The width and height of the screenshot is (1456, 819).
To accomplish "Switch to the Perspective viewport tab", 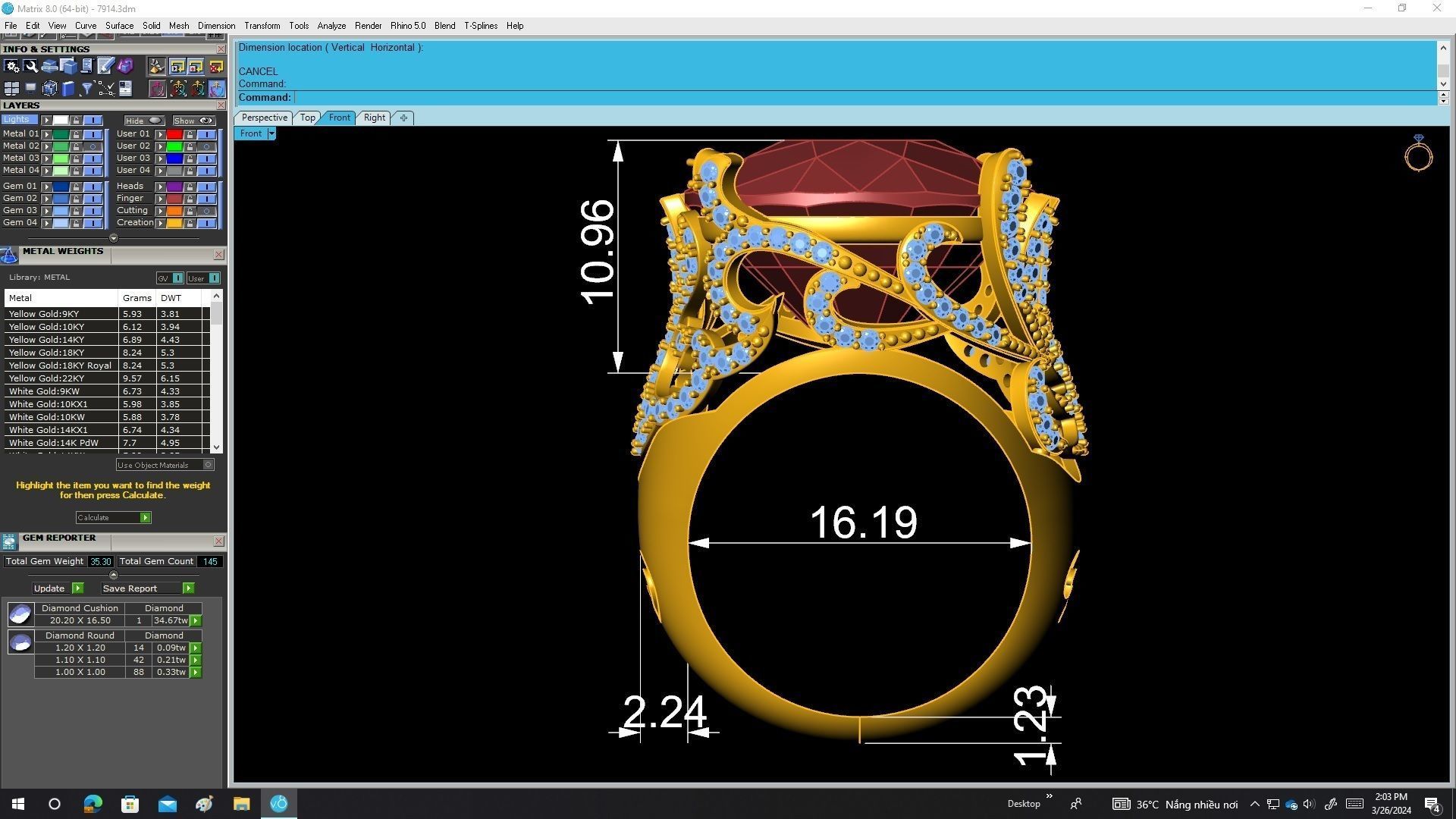I will click(x=264, y=118).
